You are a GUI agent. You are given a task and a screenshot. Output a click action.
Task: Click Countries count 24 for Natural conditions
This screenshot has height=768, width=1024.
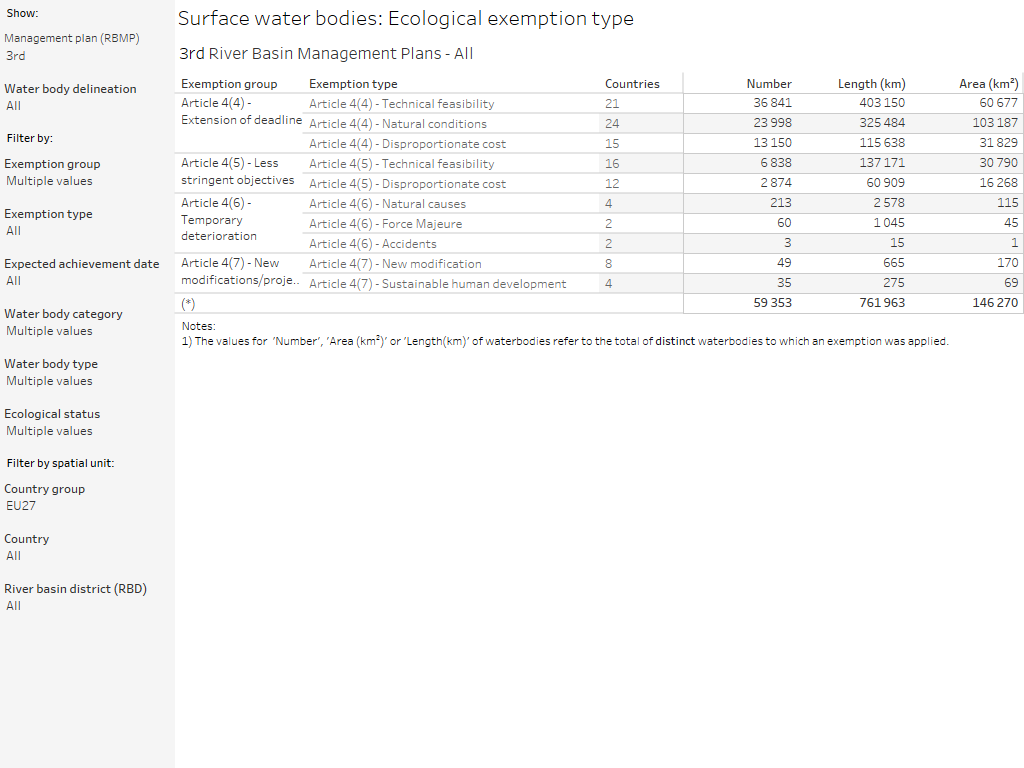coord(612,123)
